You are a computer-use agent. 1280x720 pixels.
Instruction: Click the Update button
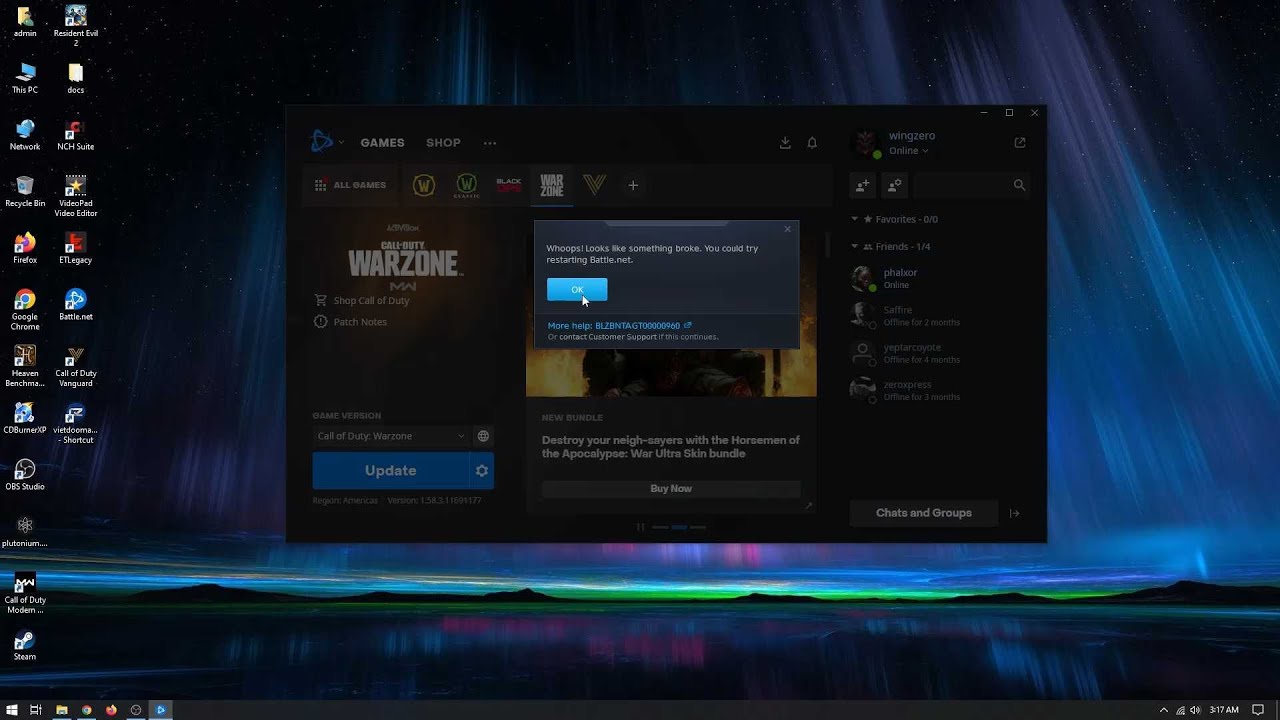pyautogui.click(x=390, y=470)
